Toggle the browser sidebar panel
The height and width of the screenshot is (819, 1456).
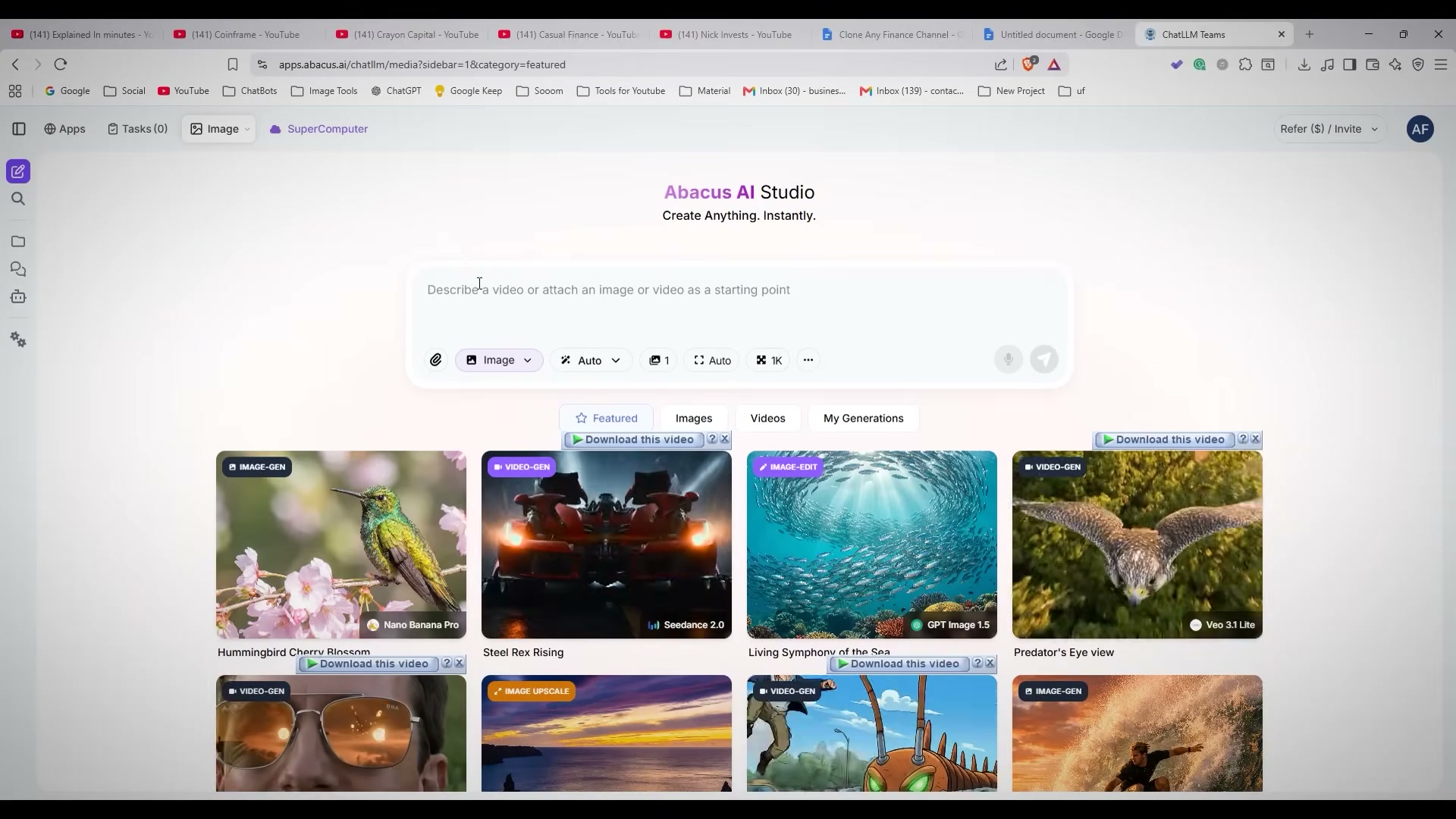[1349, 64]
